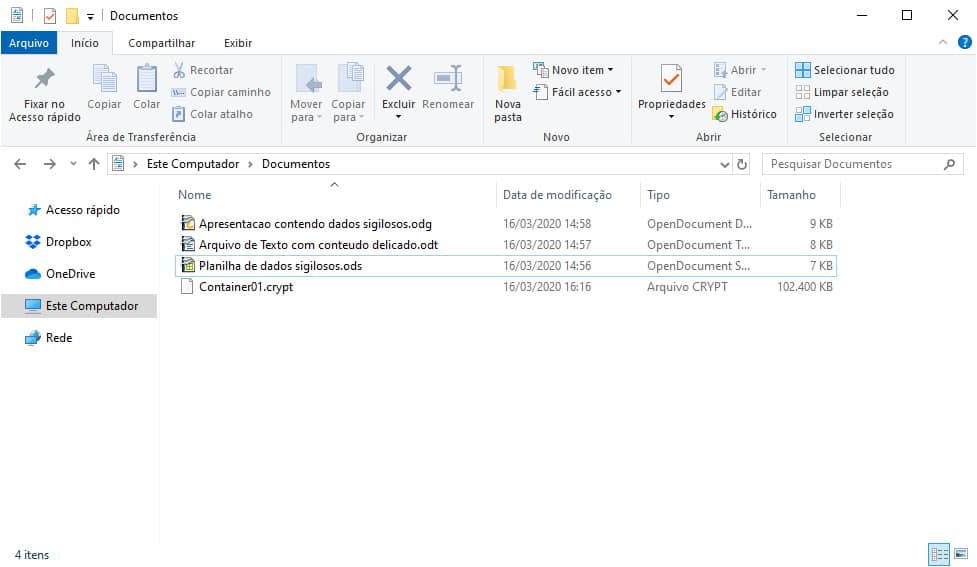This screenshot has height=567, width=977.
Task: Click Documentos in address bar breadcrumb
Action: pos(296,164)
